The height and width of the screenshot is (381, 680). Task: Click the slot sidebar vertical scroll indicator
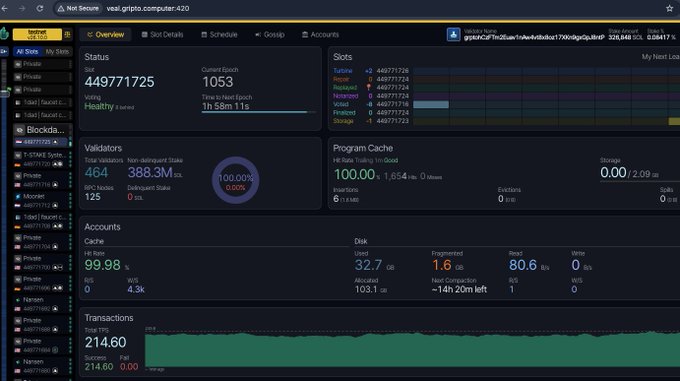coord(5,93)
